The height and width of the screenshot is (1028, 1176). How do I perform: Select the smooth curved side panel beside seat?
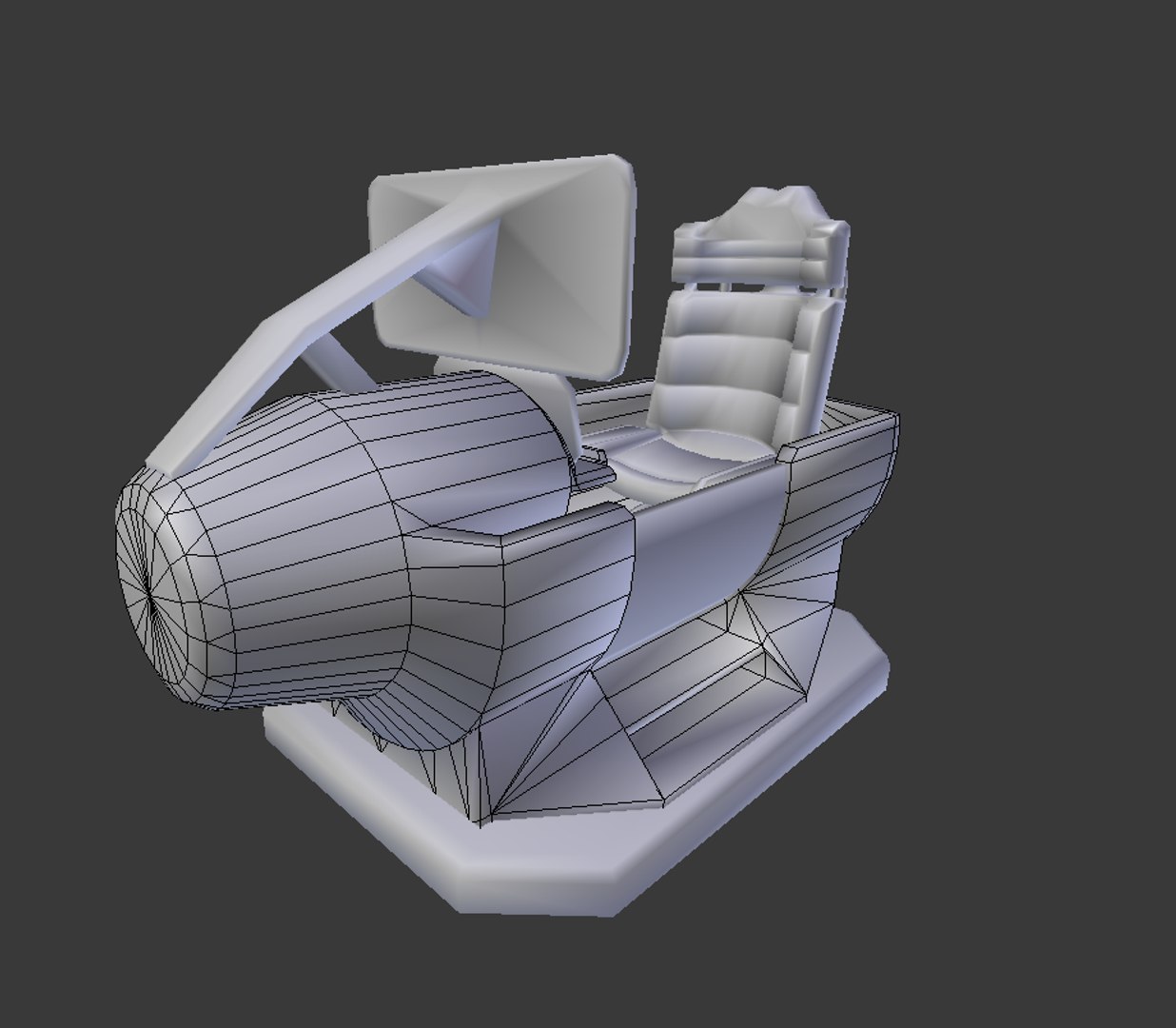[707, 533]
